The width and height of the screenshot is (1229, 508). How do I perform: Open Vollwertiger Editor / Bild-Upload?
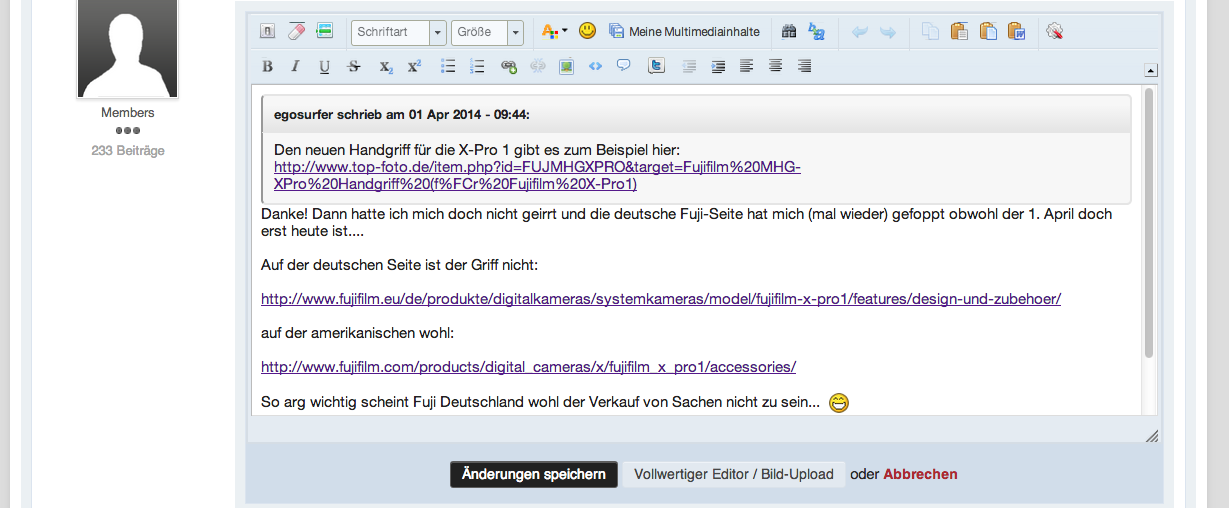pos(733,475)
